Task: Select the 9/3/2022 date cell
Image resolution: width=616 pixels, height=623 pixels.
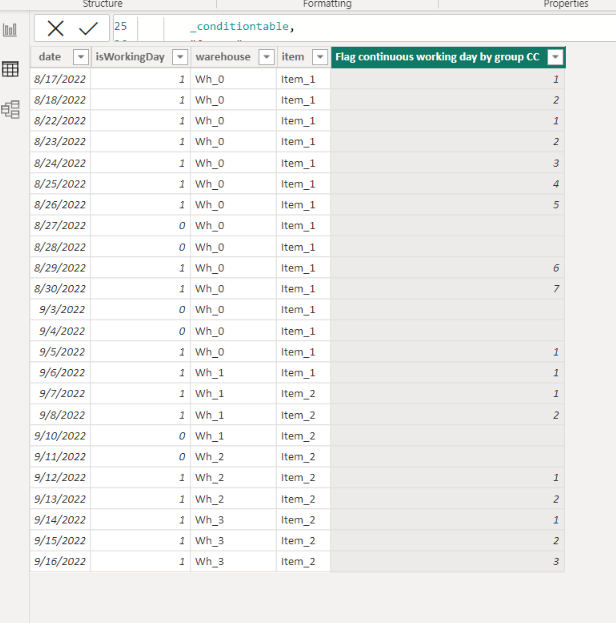Action: point(60,309)
